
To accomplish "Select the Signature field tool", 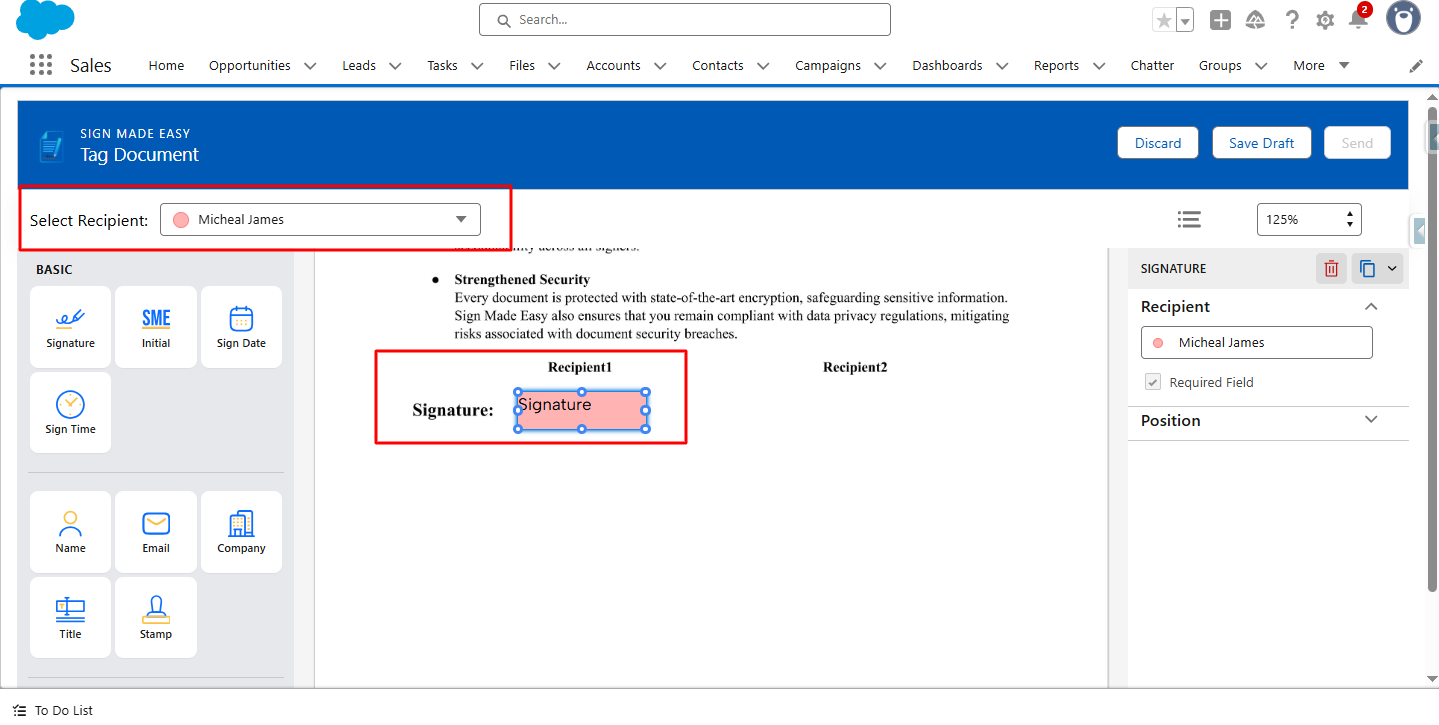I will [x=70, y=327].
